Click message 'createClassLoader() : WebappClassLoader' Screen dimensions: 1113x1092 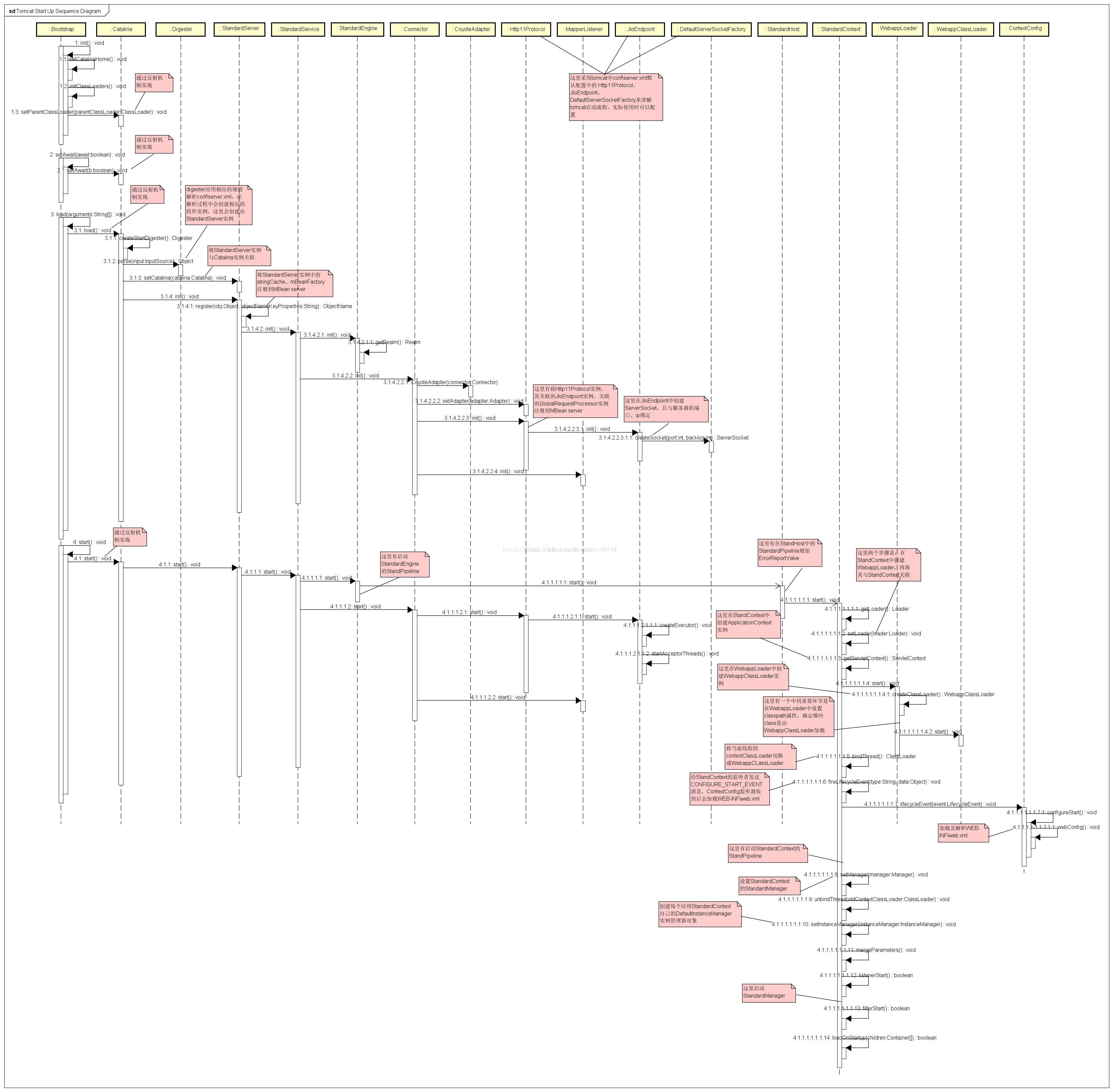point(923,695)
